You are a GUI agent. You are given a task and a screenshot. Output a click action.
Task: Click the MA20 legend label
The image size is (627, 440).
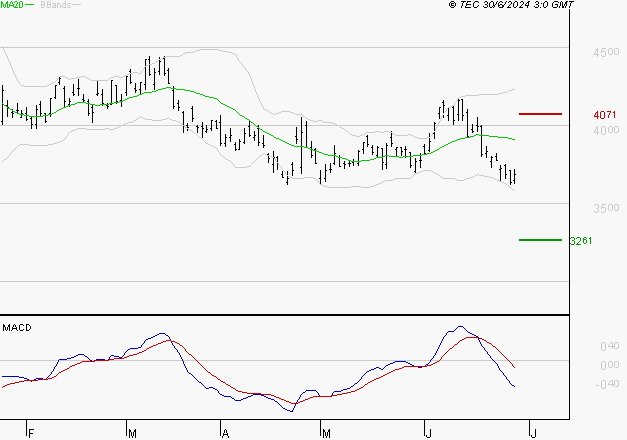12,5
